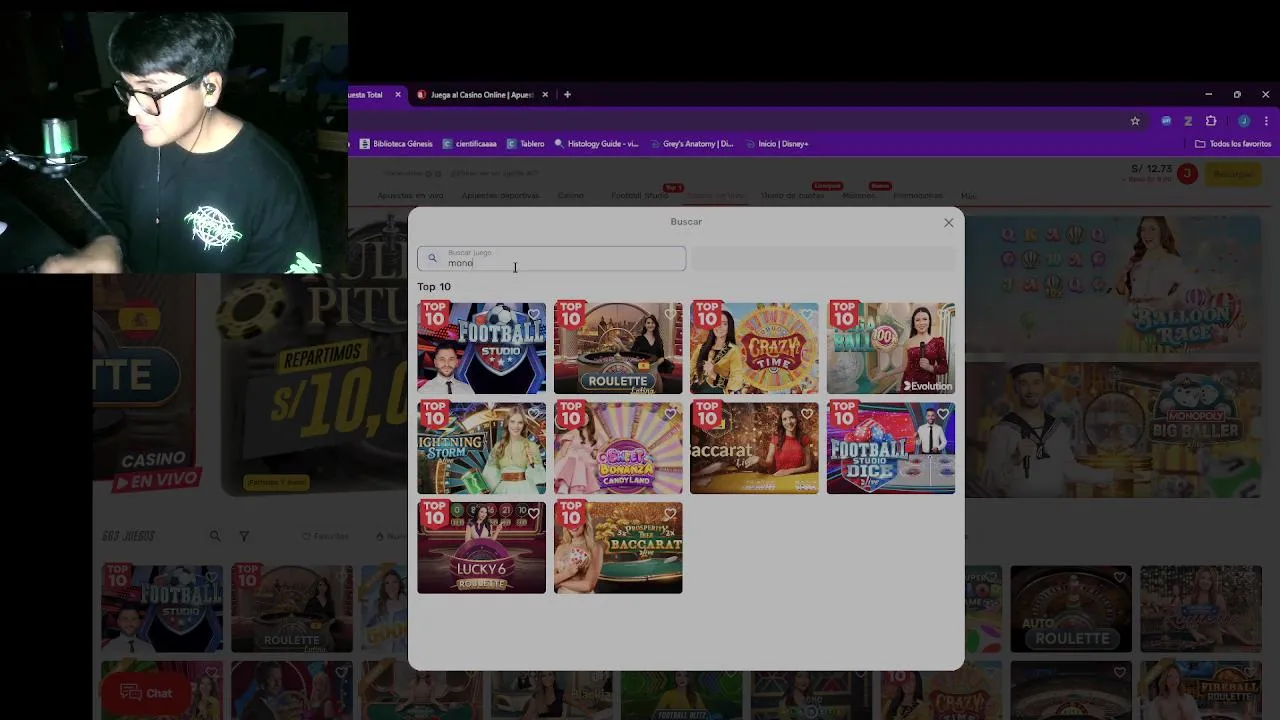Favorite Prosperity Tree Baccarat heart icon
The width and height of the screenshot is (1280, 720).
670,514
